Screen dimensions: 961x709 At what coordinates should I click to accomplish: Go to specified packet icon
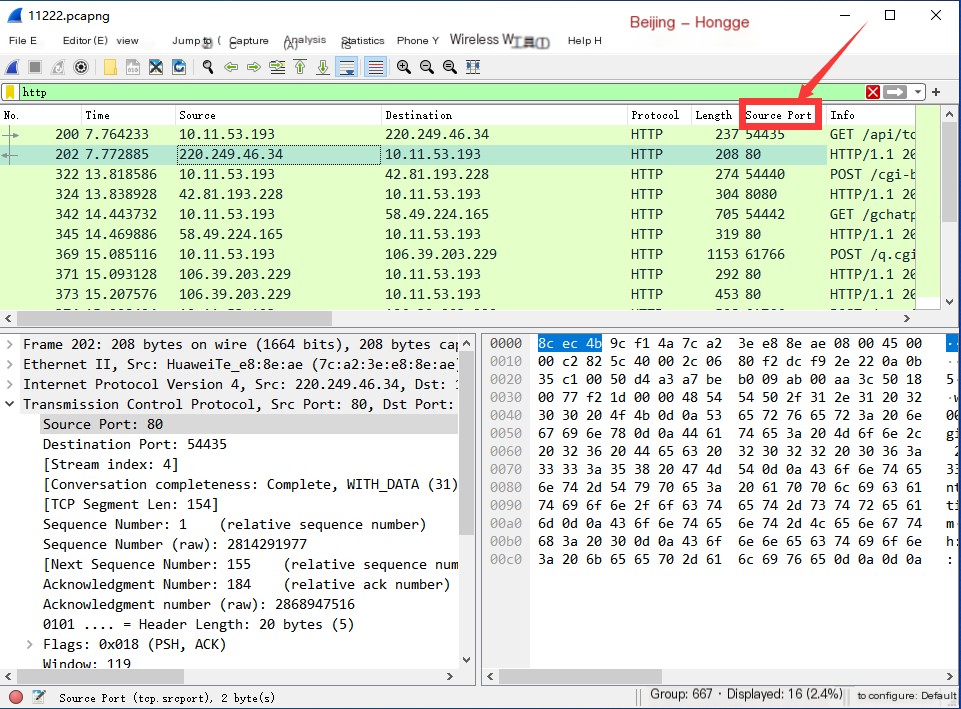(277, 67)
